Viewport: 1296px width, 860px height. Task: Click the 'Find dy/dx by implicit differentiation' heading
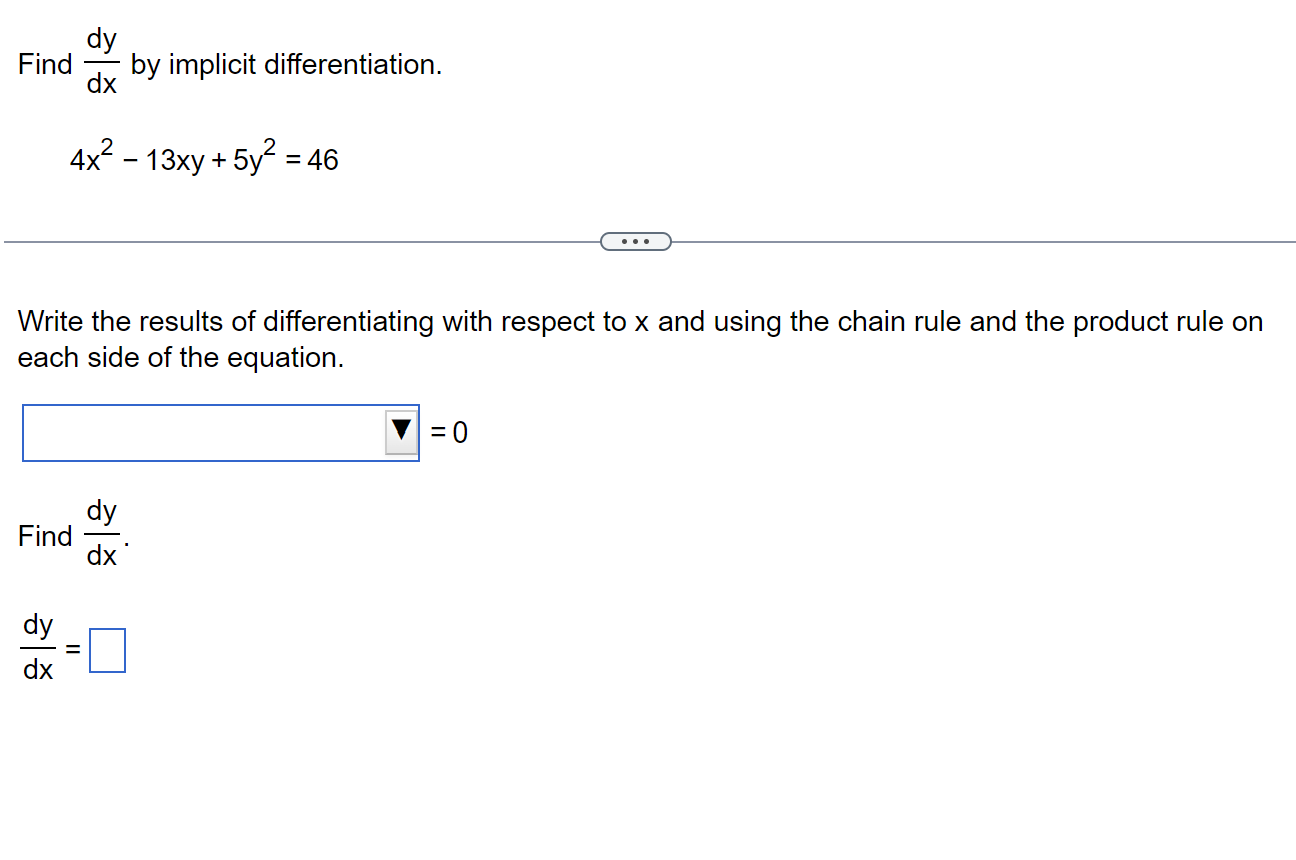[x=230, y=64]
